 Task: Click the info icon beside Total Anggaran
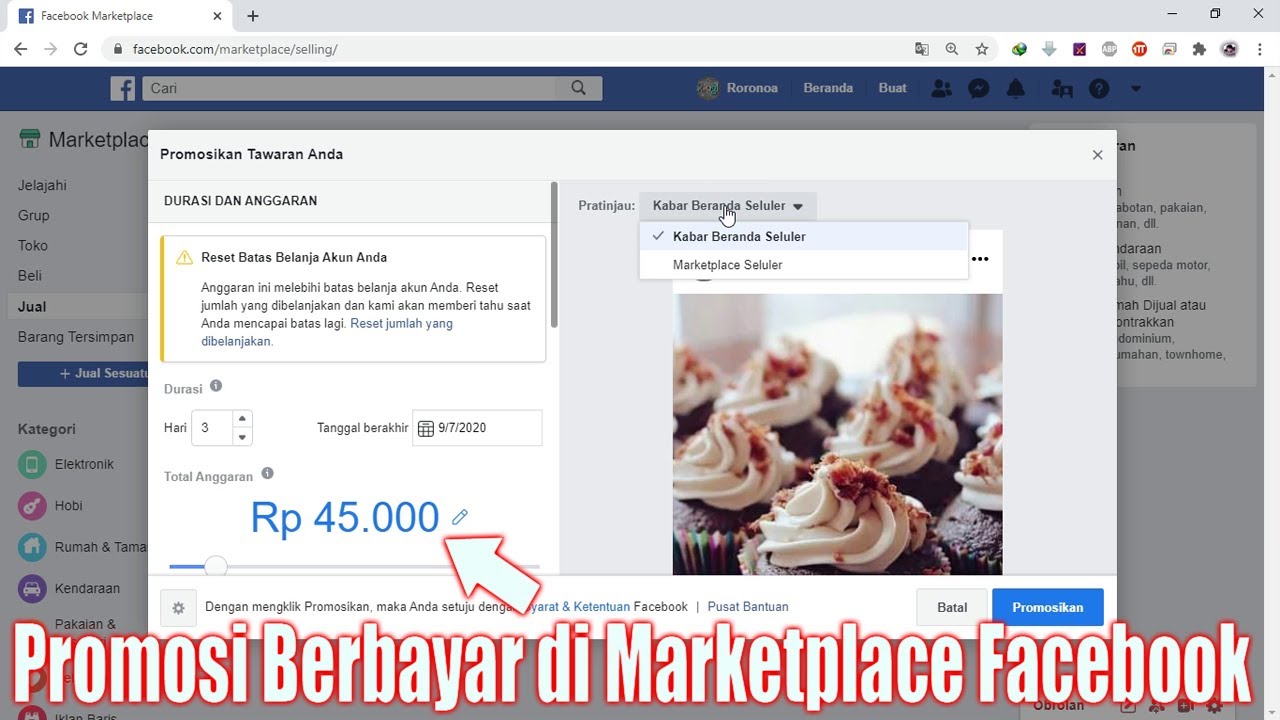coord(267,474)
